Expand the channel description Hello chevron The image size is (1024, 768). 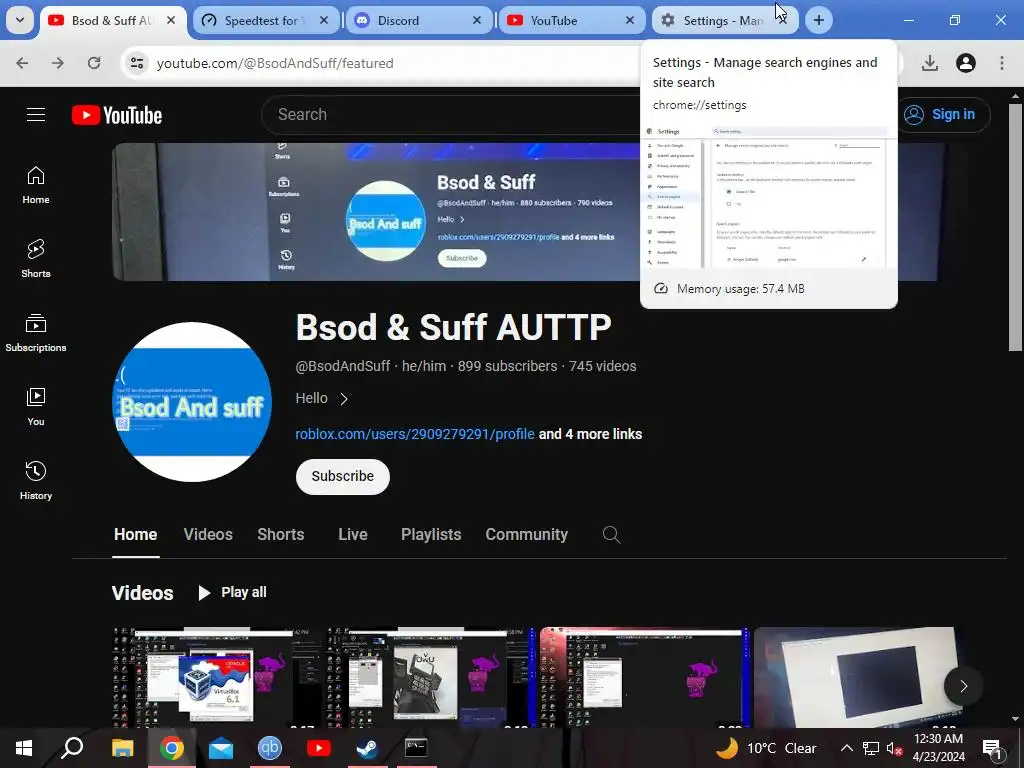(x=344, y=398)
